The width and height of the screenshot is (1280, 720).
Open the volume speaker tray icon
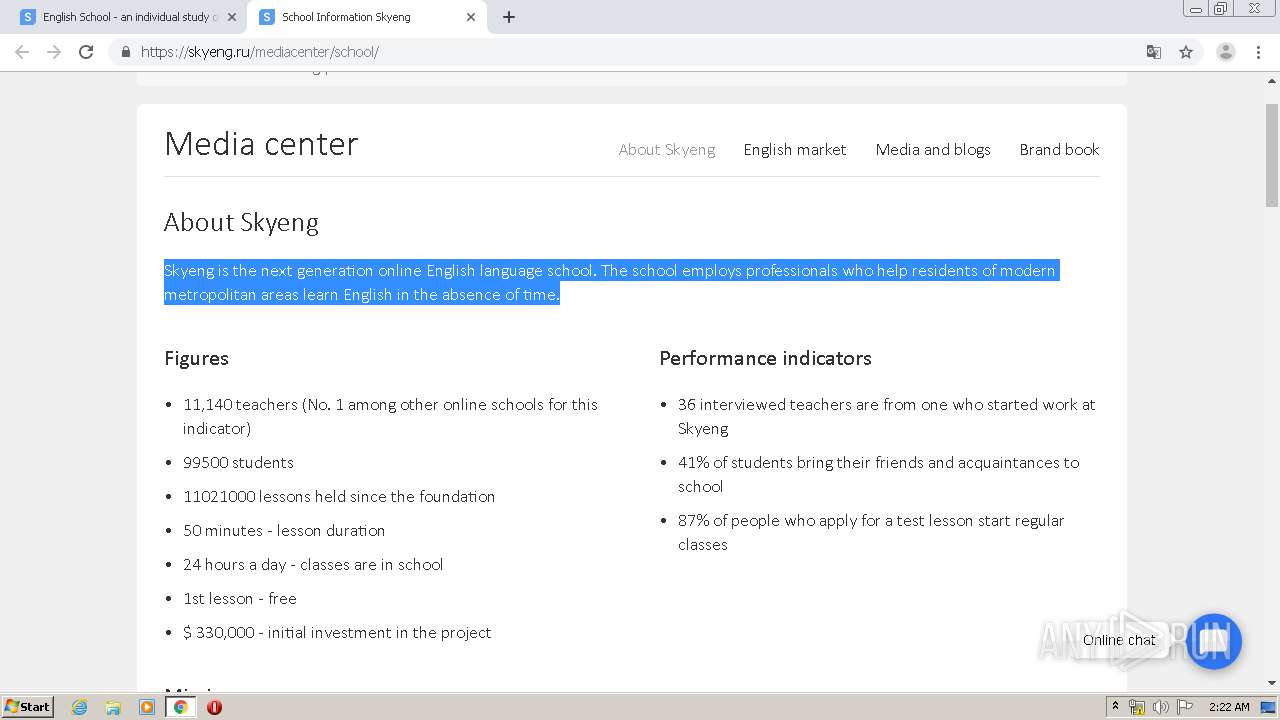1161,707
